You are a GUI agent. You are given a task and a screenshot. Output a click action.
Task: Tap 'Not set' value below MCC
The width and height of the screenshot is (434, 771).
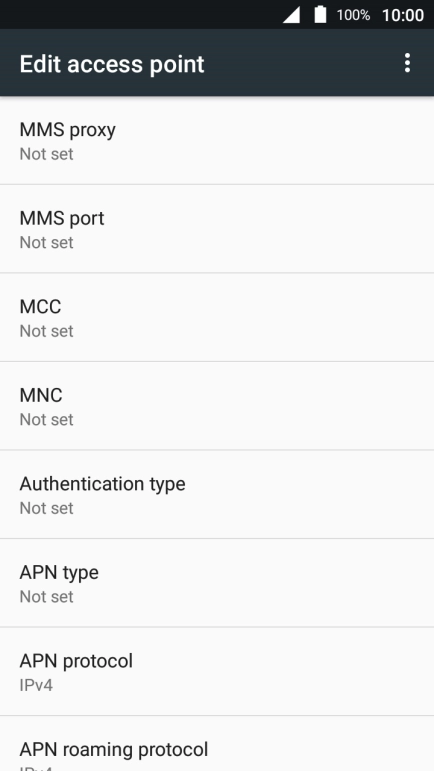click(x=46, y=331)
